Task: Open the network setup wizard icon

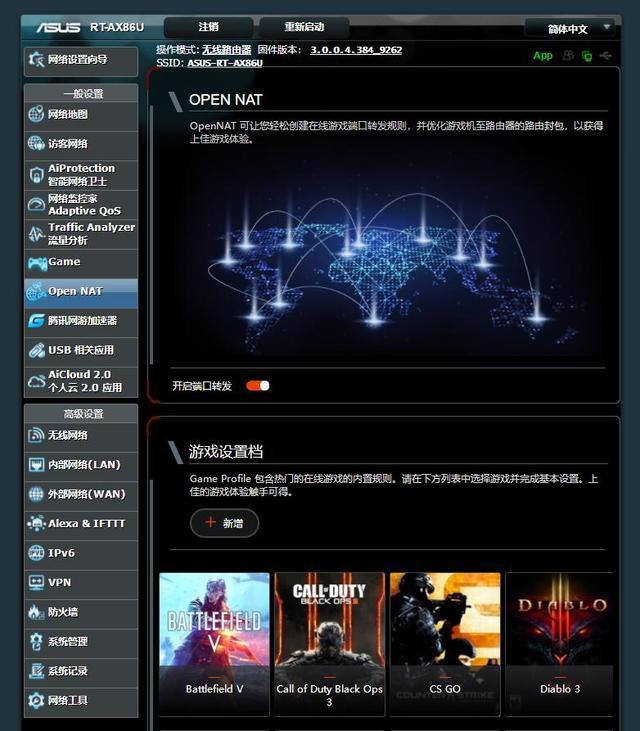Action: click(x=35, y=60)
